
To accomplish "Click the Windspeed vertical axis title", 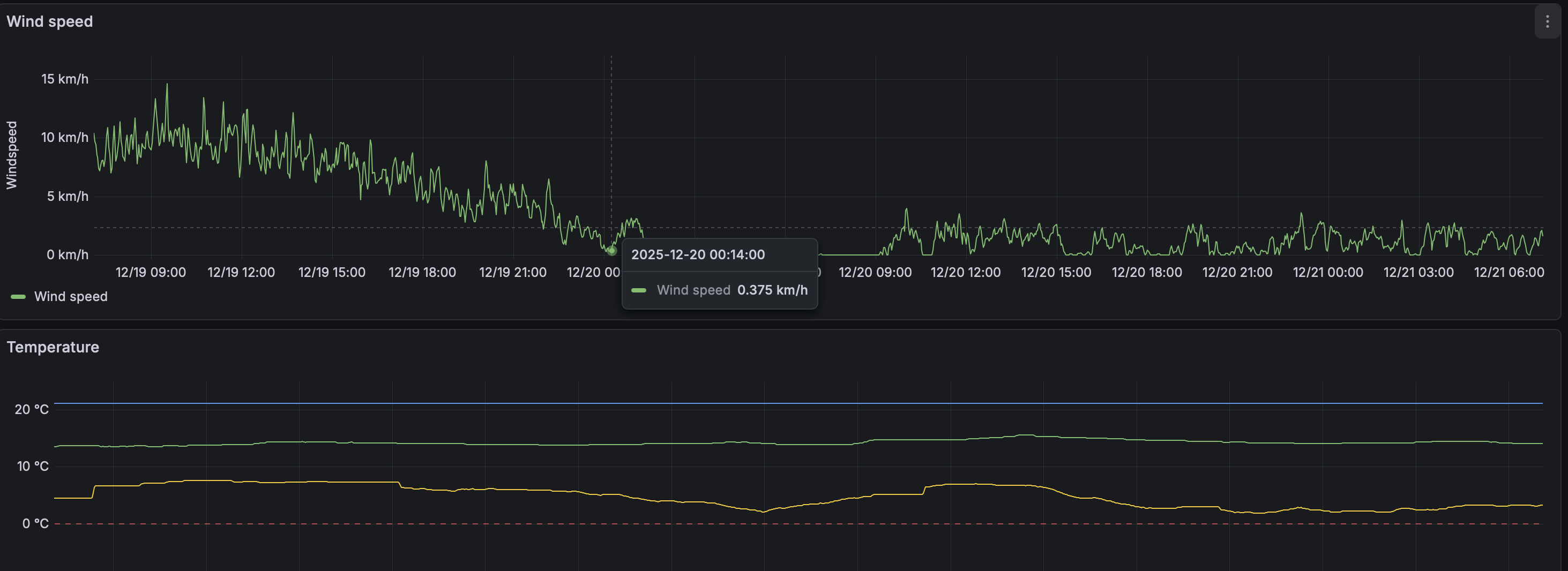I will pos(12,155).
